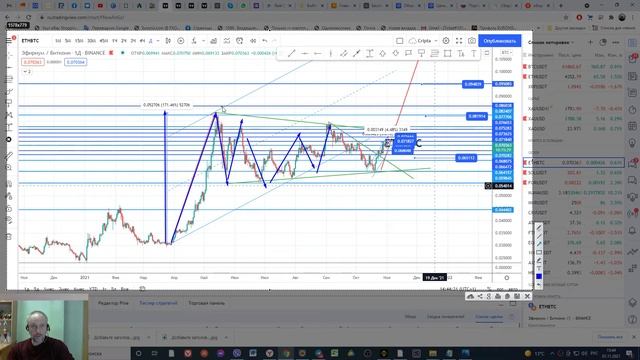Open the TradingView hamburger menu
The width and height of the screenshot is (640, 360).
[x=9, y=40]
